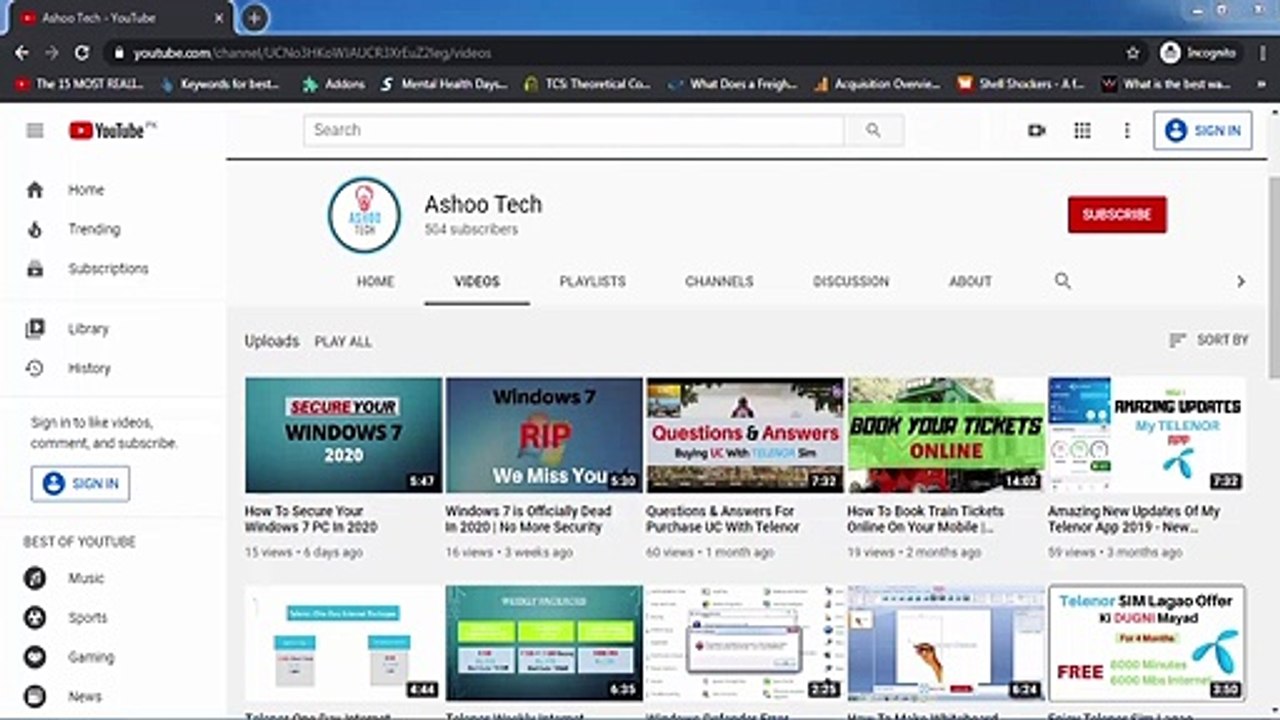This screenshot has height=720, width=1280.
Task: Switch to the Discussion tab
Action: pos(851,282)
